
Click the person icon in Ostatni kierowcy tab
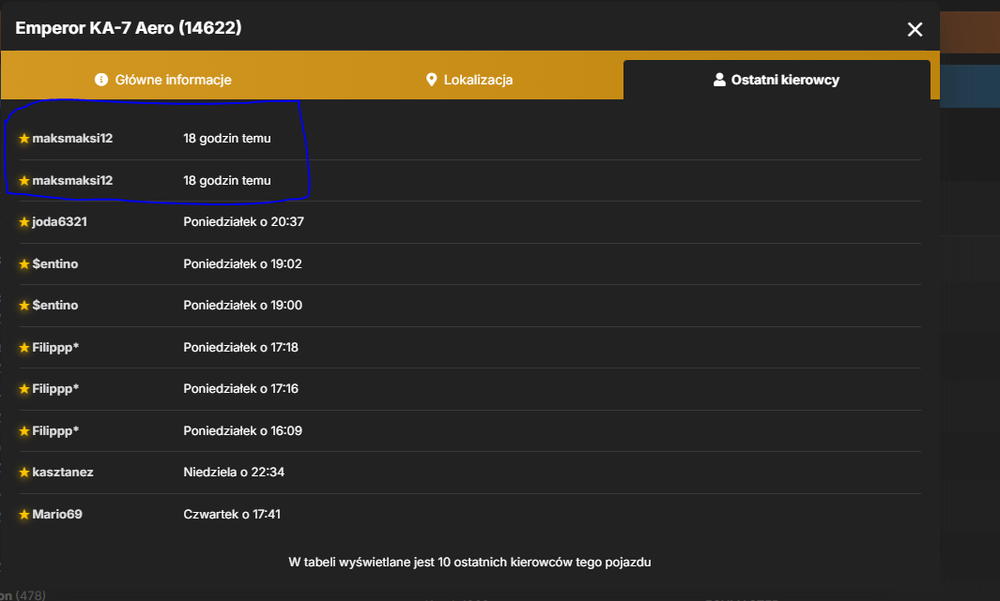click(x=719, y=80)
